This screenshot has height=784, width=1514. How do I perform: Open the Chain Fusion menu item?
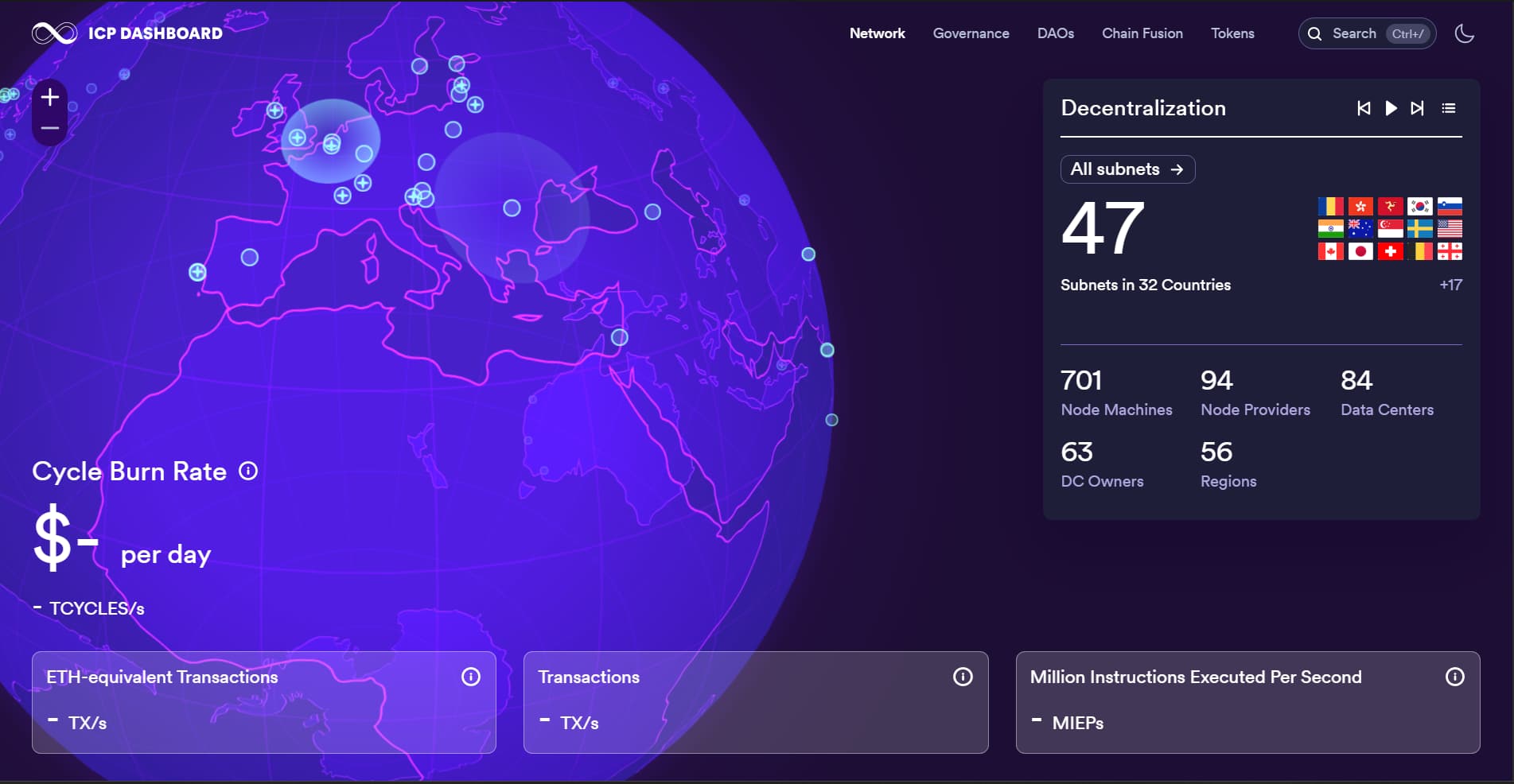pyautogui.click(x=1142, y=33)
